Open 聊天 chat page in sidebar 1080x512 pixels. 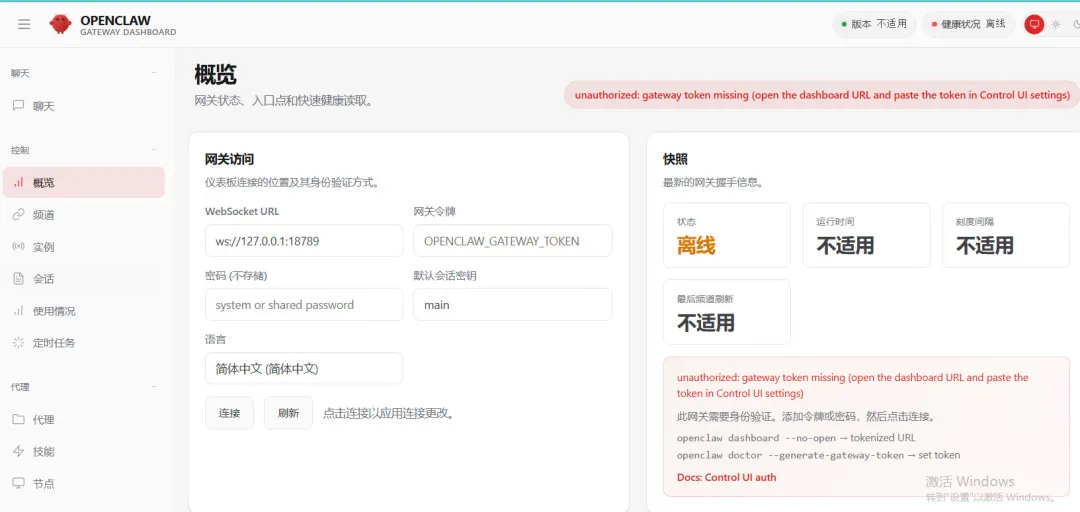[83, 106]
